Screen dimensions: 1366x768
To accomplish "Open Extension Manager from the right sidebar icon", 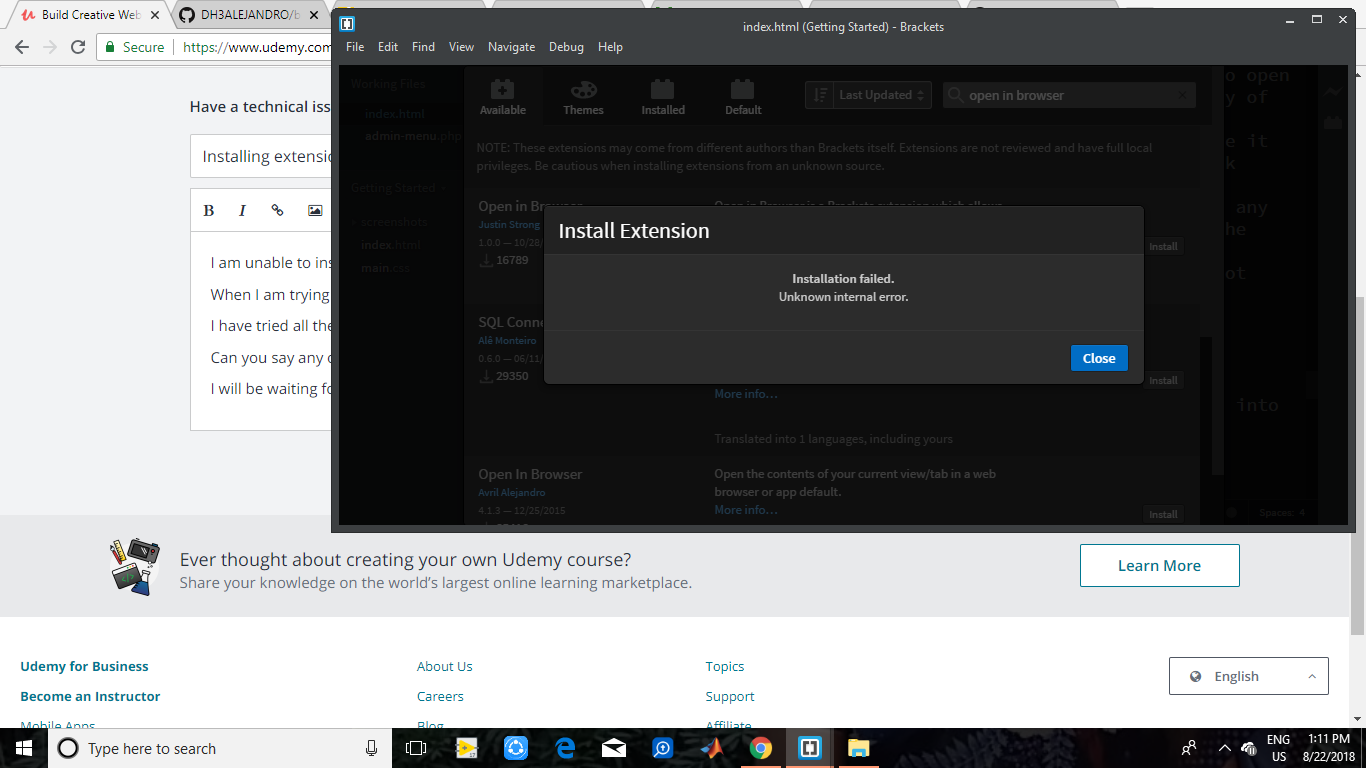I will [1333, 121].
